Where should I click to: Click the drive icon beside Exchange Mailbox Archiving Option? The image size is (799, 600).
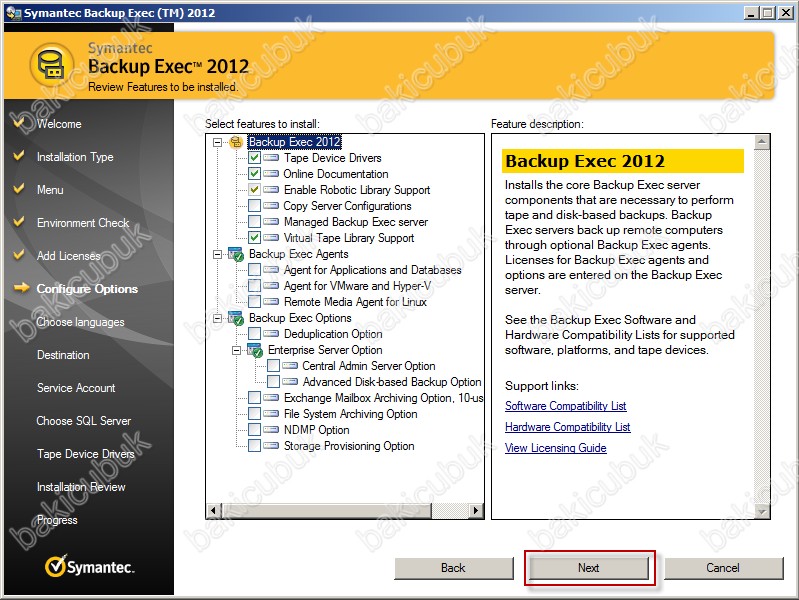[271, 398]
